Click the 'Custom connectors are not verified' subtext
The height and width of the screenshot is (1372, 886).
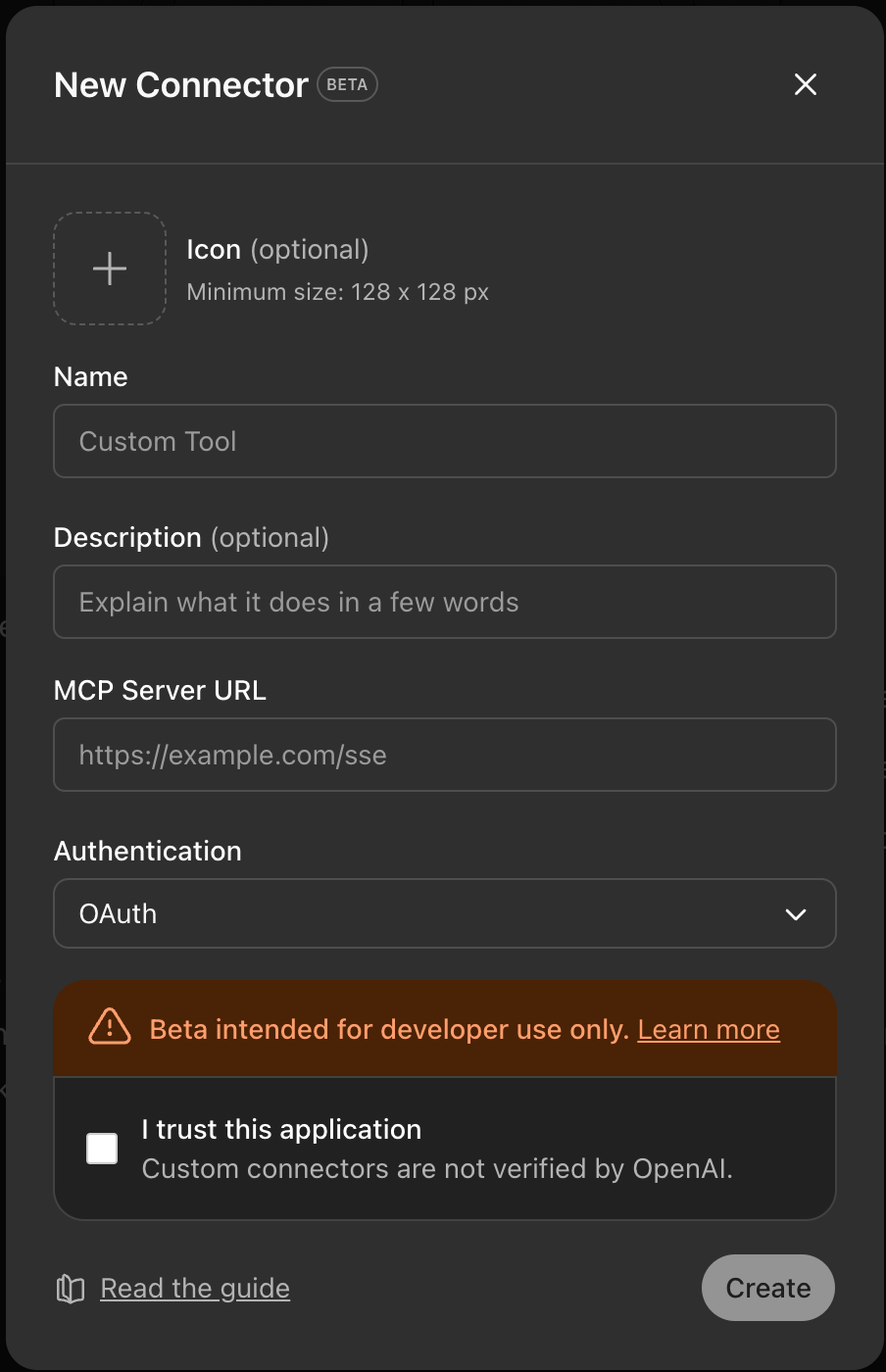click(437, 1168)
